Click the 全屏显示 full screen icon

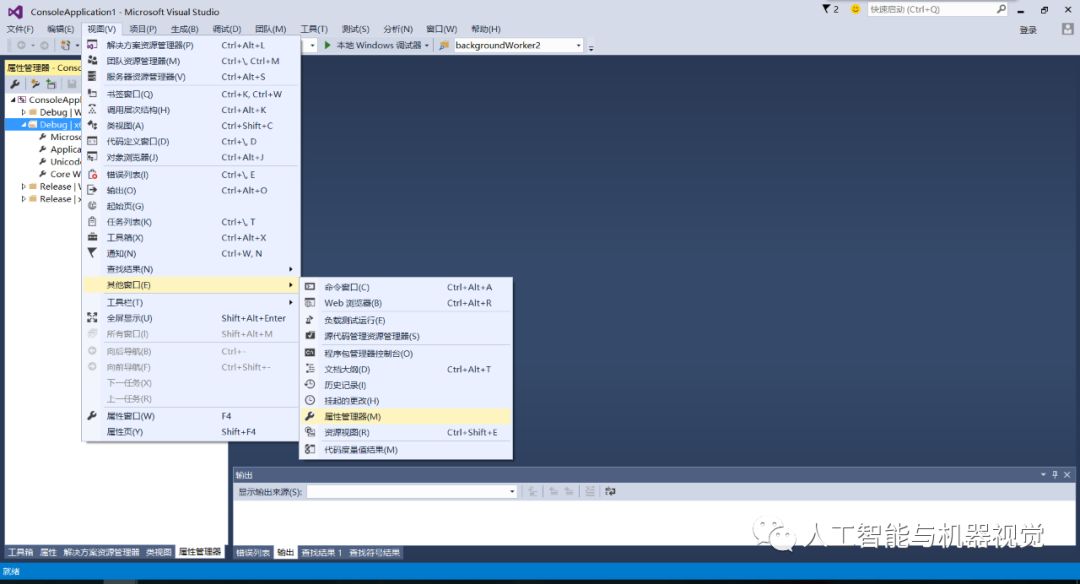(92, 318)
